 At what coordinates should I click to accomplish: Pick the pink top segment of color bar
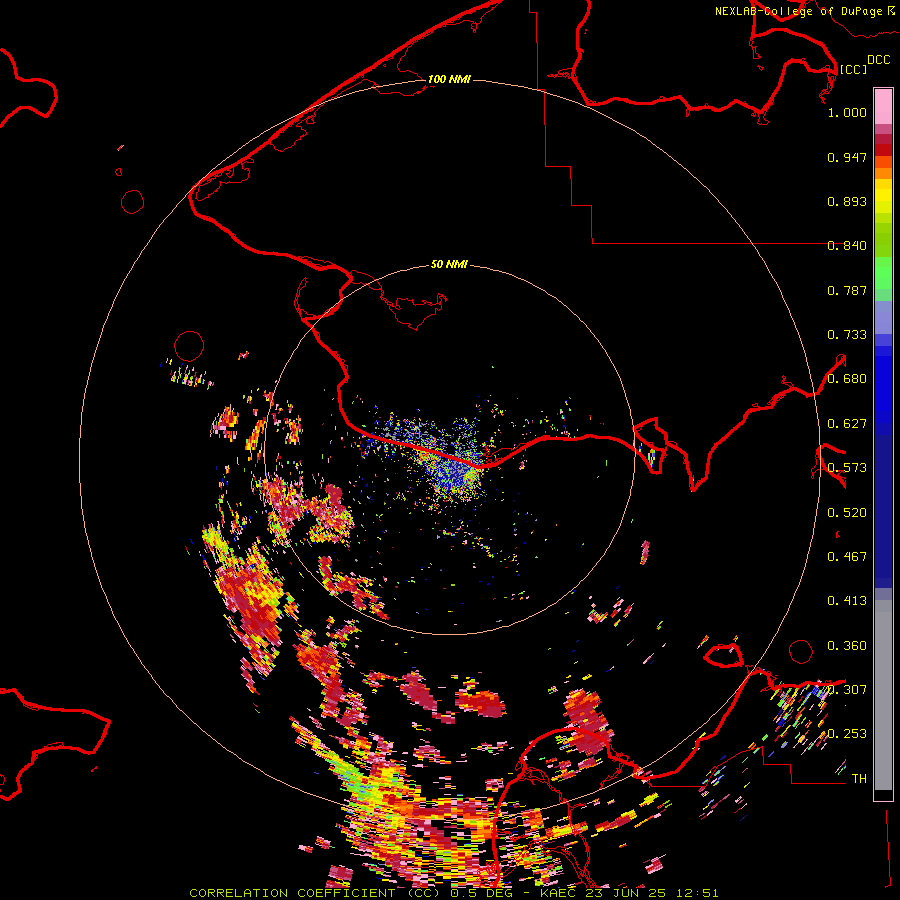click(883, 107)
